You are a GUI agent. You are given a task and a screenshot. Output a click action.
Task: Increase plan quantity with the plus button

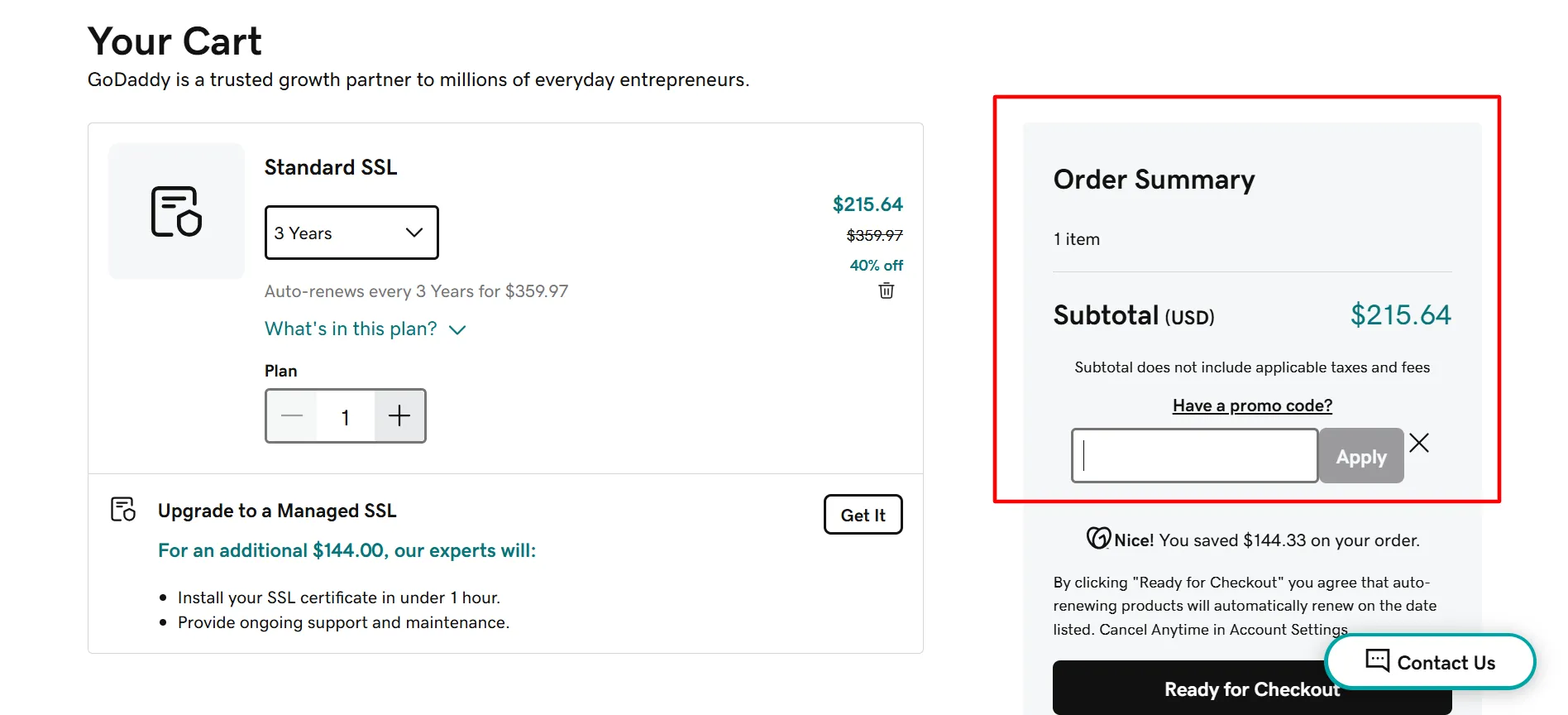(x=399, y=415)
